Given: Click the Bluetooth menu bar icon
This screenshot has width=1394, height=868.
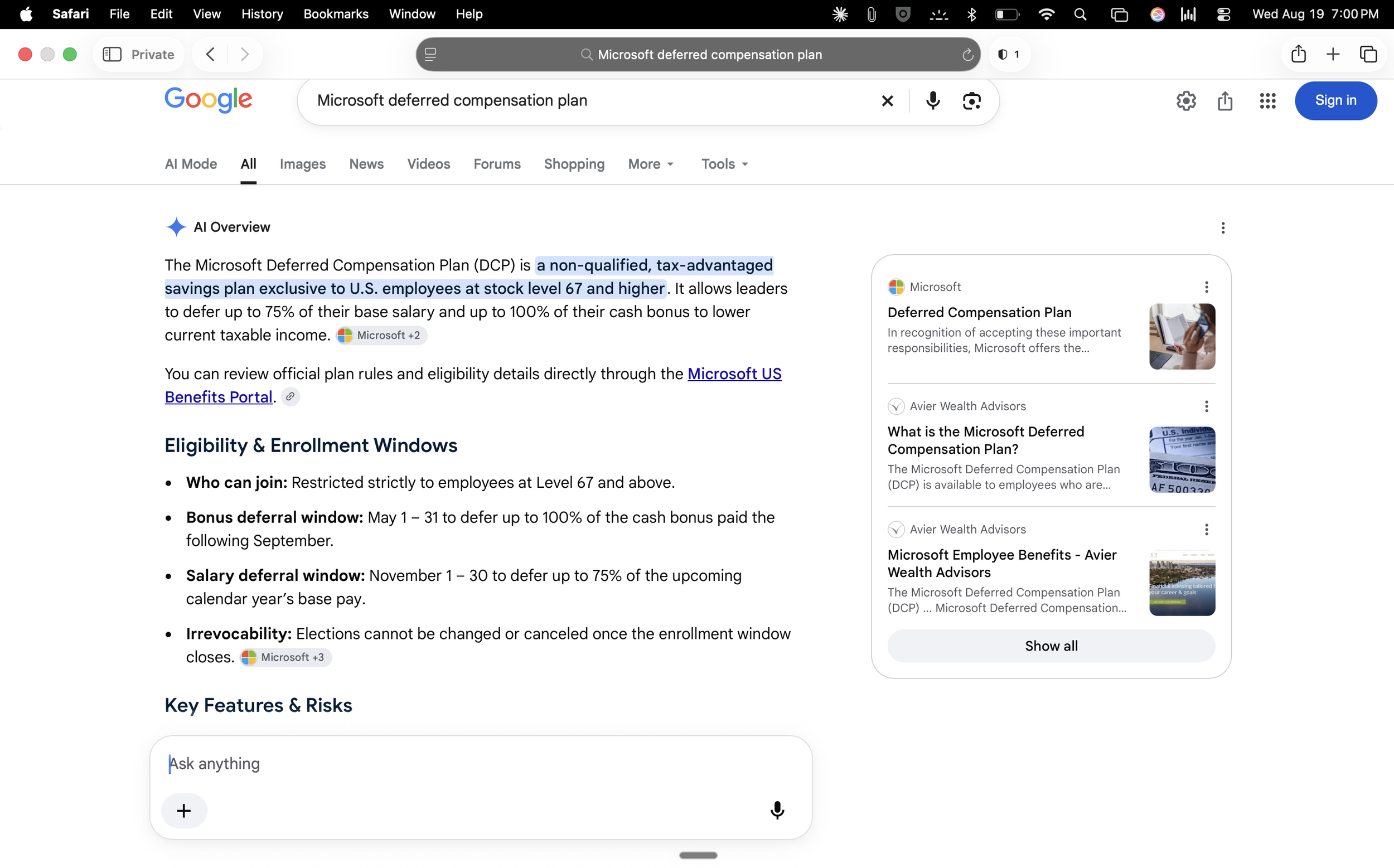Looking at the screenshot, I should [x=971, y=14].
